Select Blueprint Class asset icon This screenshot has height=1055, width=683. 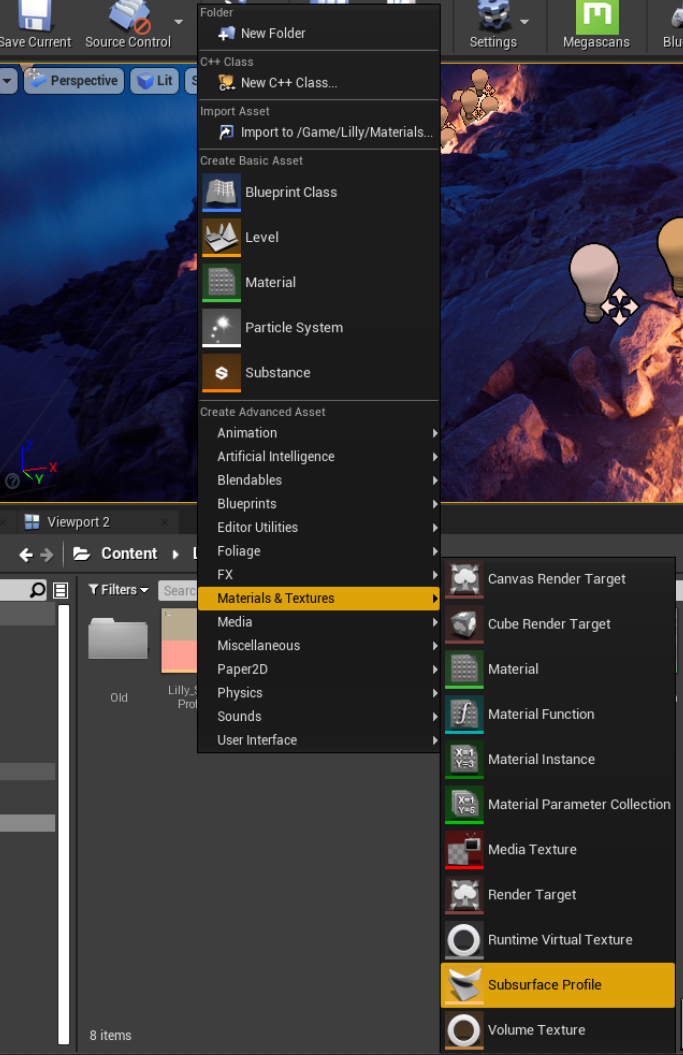click(221, 192)
